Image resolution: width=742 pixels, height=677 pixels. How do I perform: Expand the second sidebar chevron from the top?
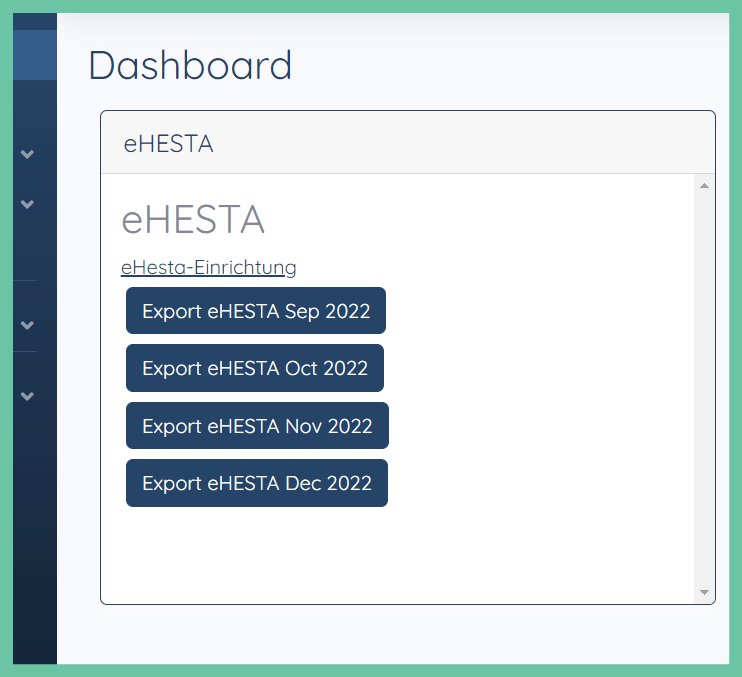coord(27,204)
